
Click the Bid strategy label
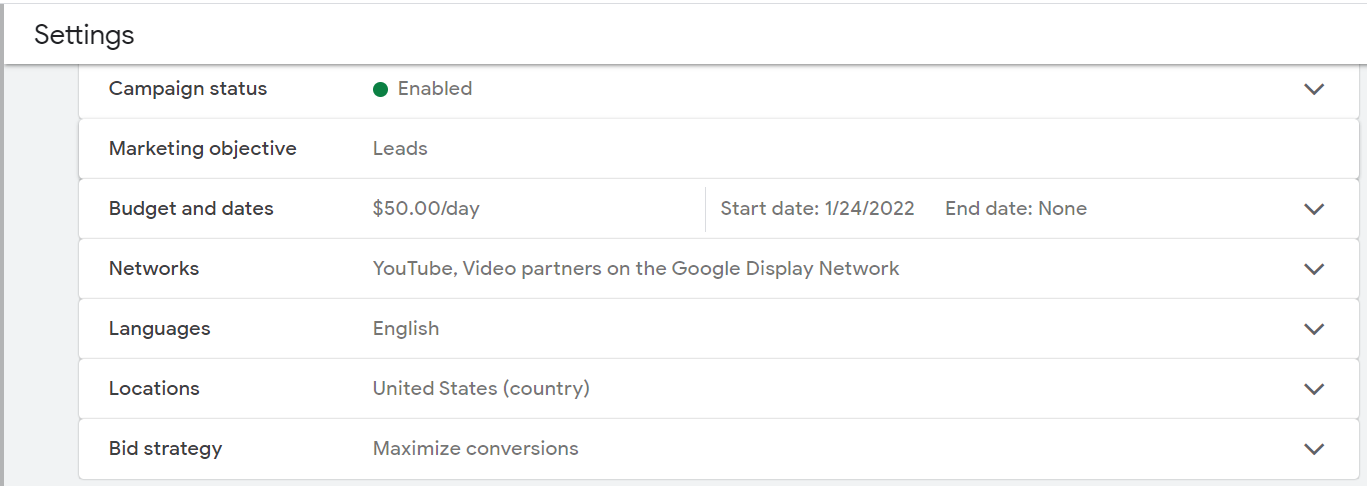[165, 449]
